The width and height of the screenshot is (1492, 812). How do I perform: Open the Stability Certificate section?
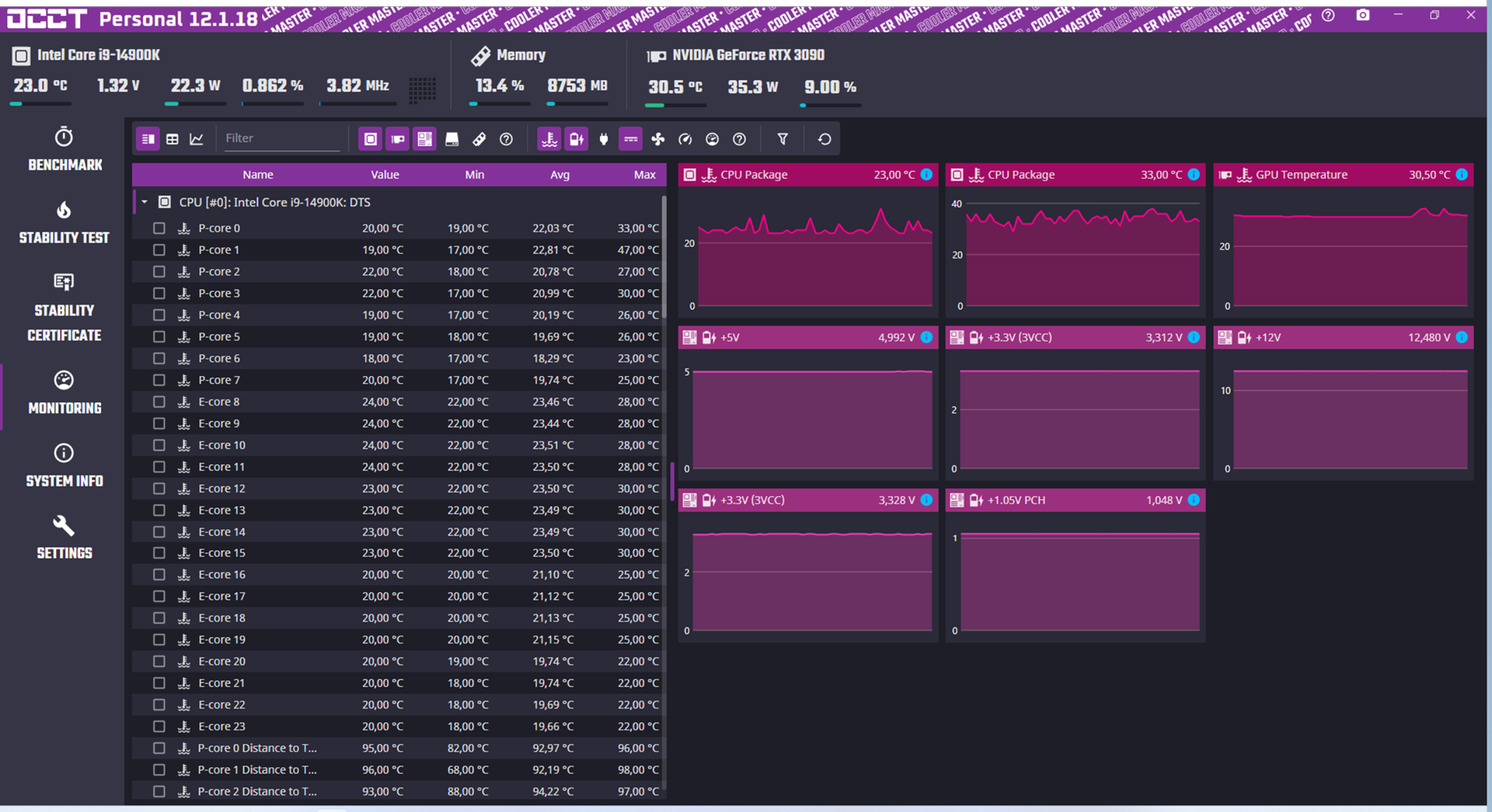coord(64,308)
